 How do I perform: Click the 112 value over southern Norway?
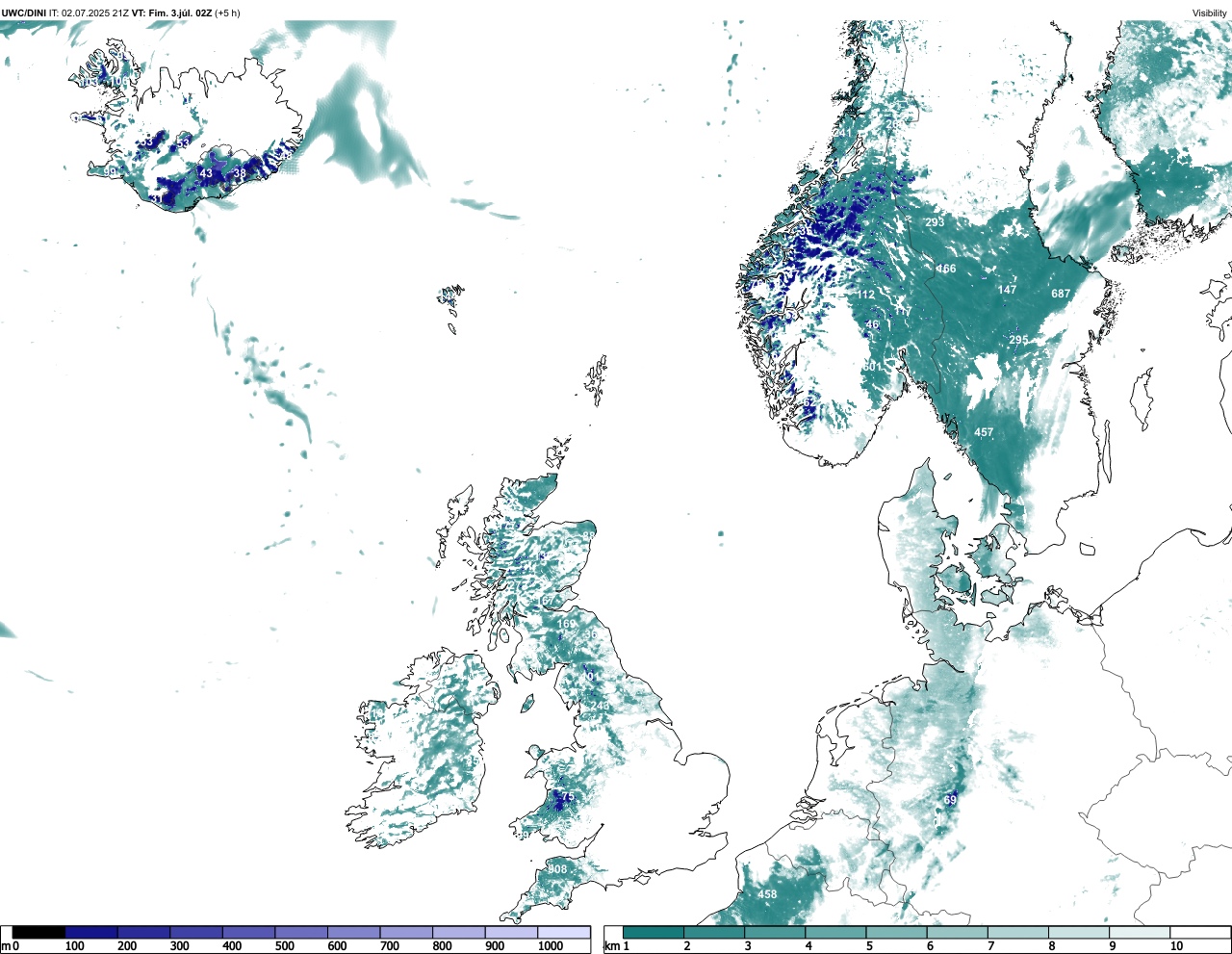coord(865,295)
